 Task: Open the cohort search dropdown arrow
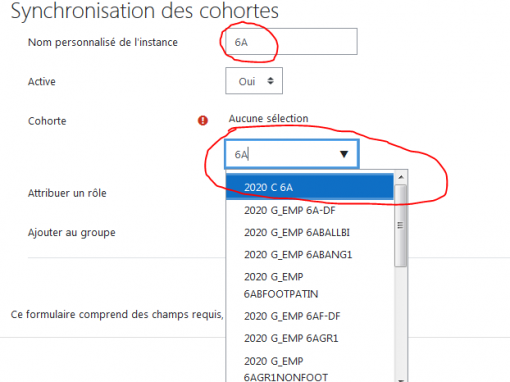click(x=344, y=154)
